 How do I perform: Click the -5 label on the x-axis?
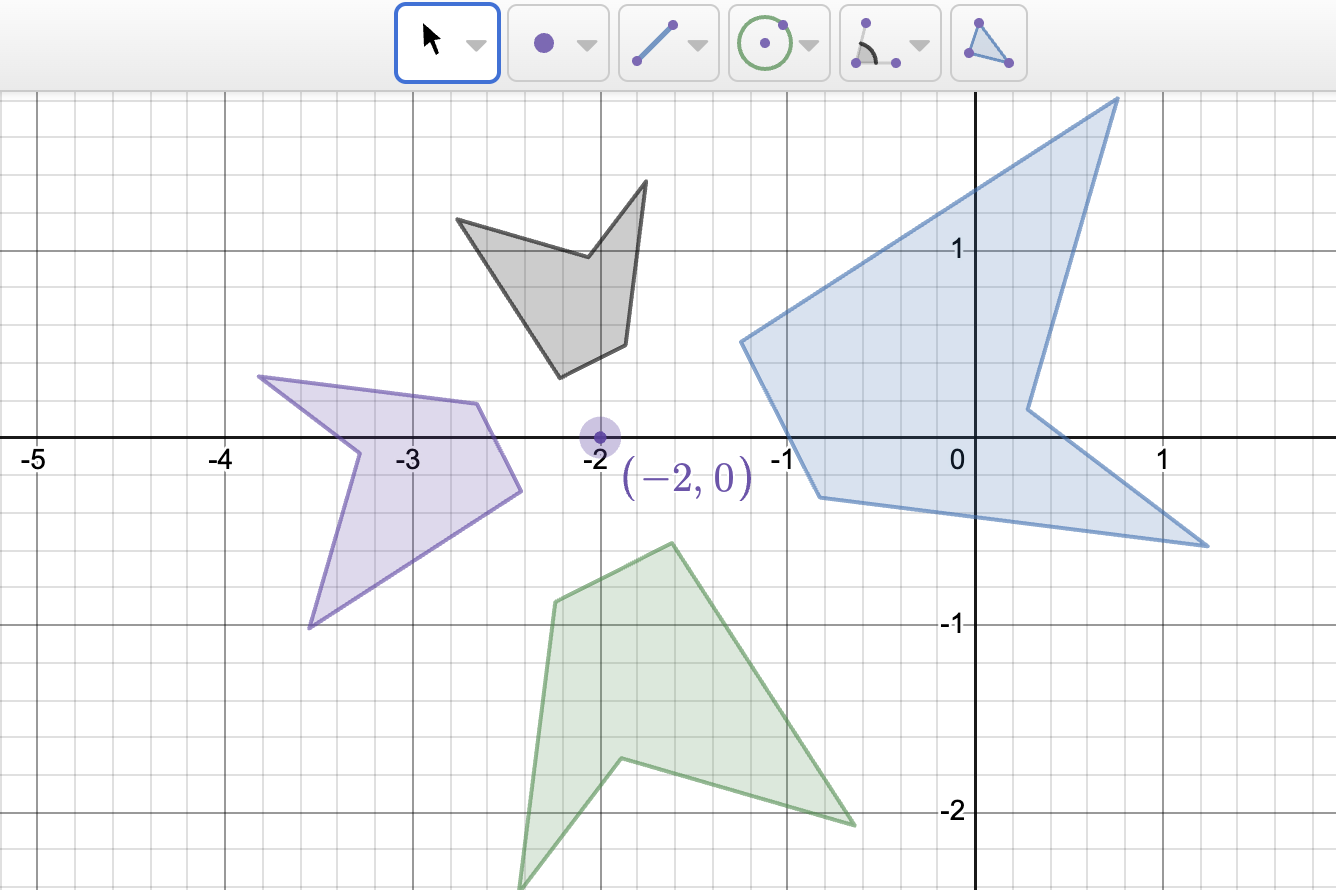click(x=34, y=460)
